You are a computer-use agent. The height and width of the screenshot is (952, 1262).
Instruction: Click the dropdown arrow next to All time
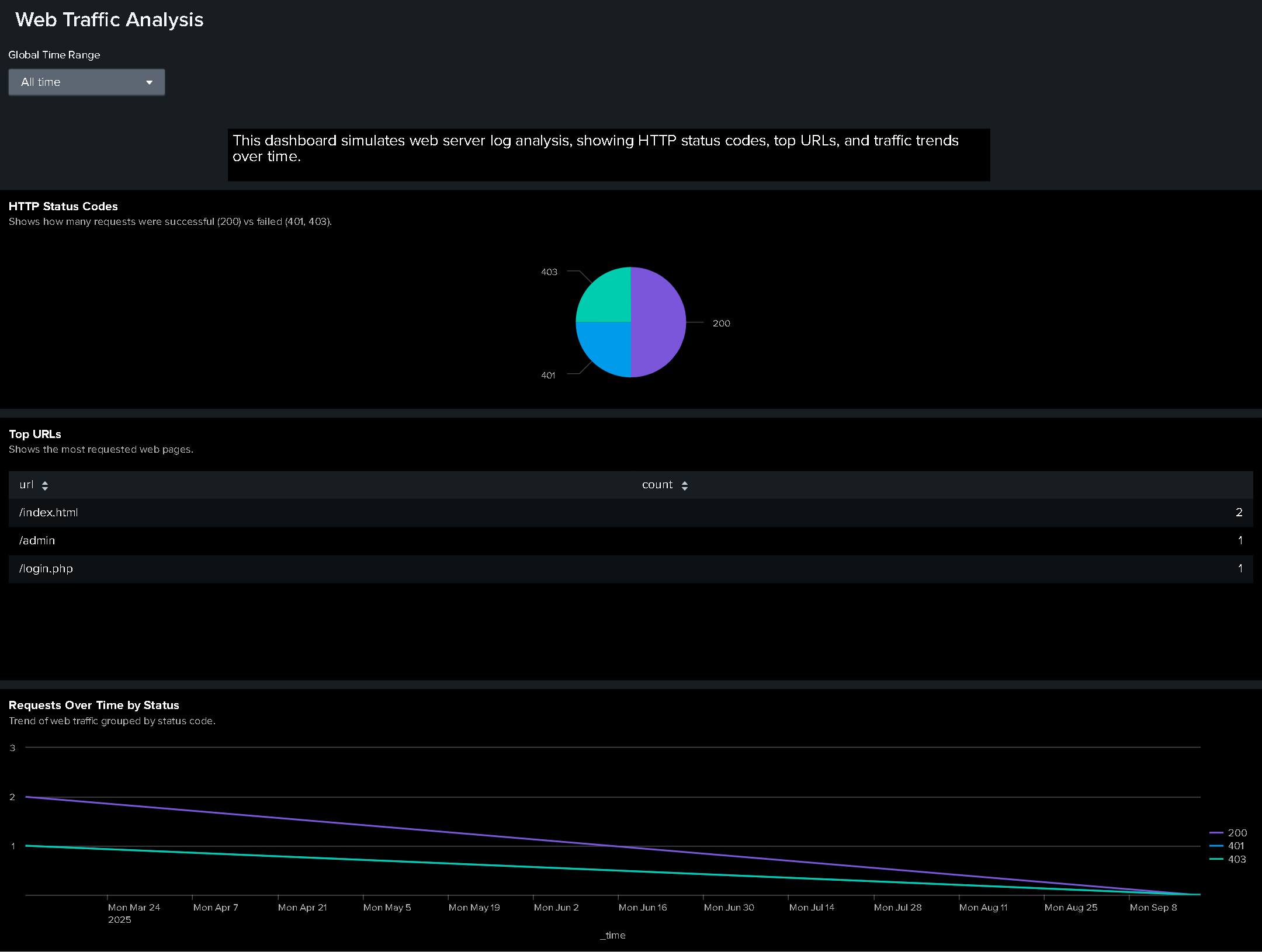[149, 82]
